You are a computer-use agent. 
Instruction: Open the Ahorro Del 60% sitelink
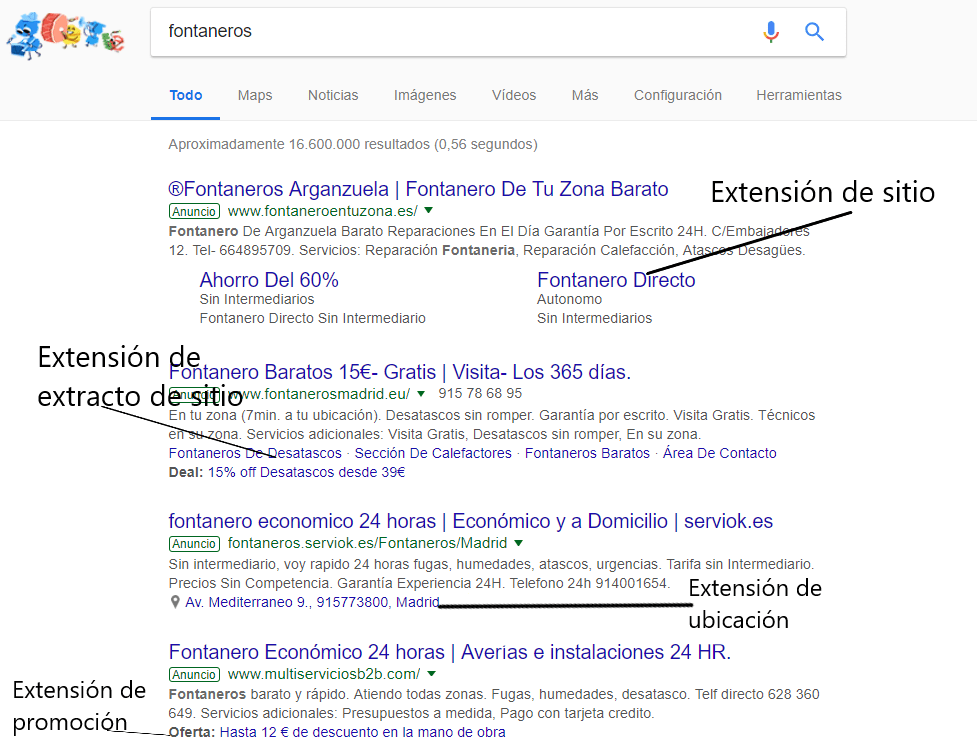coord(269,280)
